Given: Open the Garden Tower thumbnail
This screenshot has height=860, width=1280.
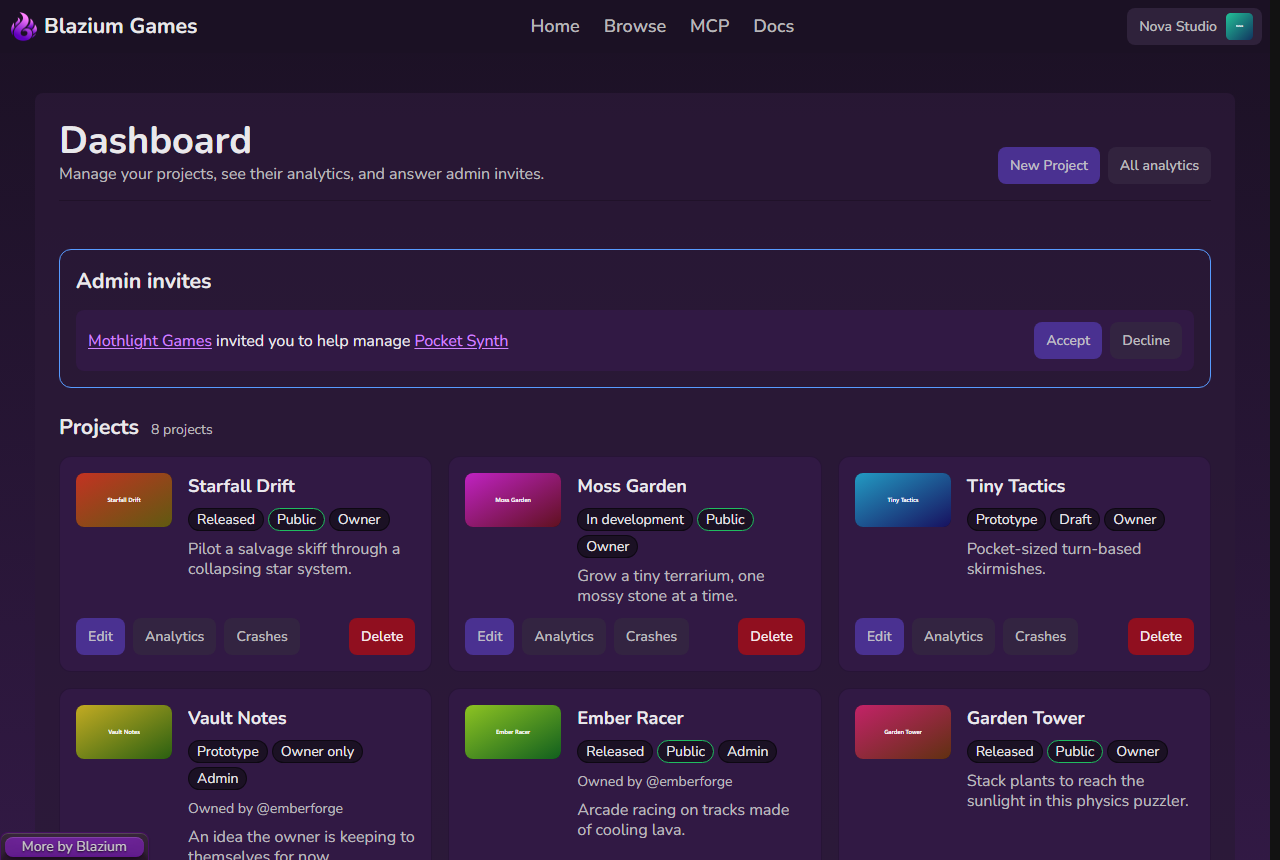Looking at the screenshot, I should tap(903, 732).
